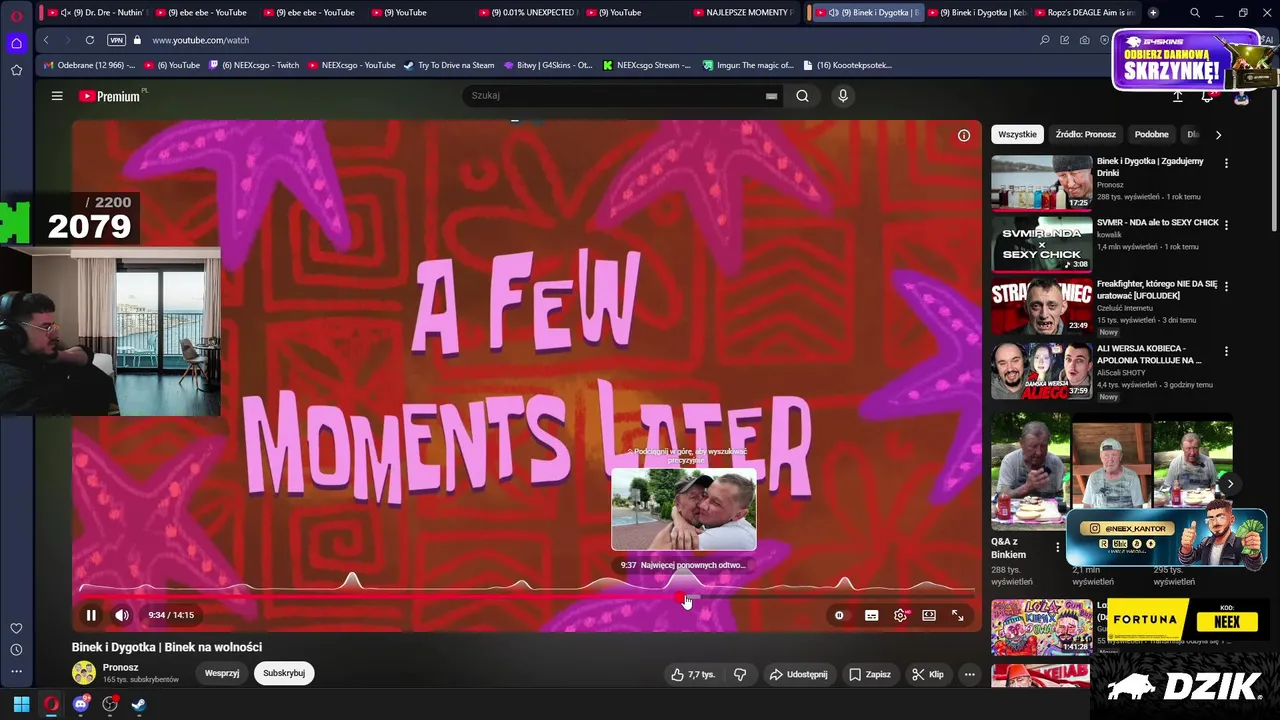Screen dimensions: 1280x720
Task: Open YouTube notifications bell
Action: pos(1207,96)
